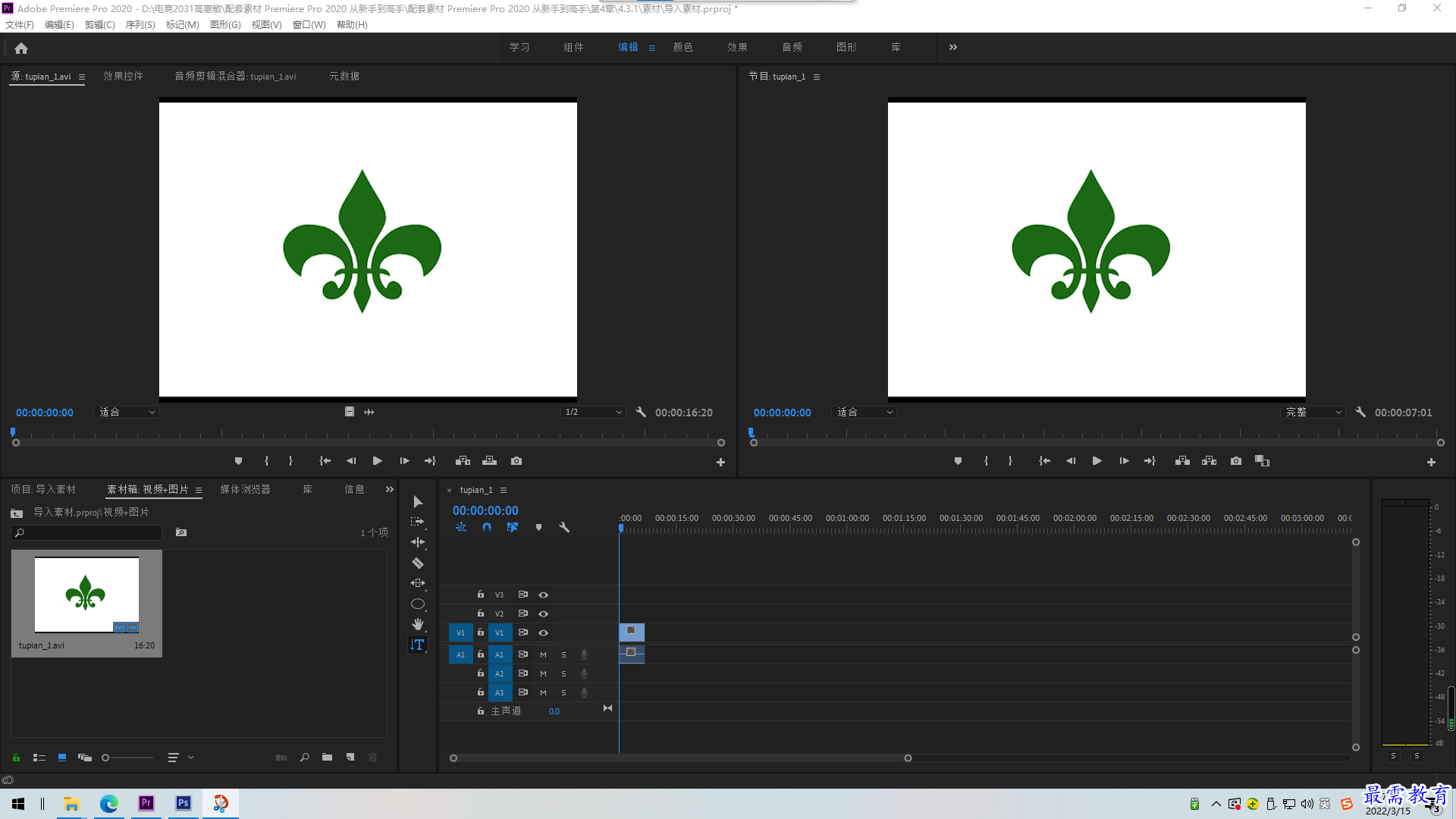The height and width of the screenshot is (819, 1456).
Task: Toggle snap in timeline
Action: point(487,527)
